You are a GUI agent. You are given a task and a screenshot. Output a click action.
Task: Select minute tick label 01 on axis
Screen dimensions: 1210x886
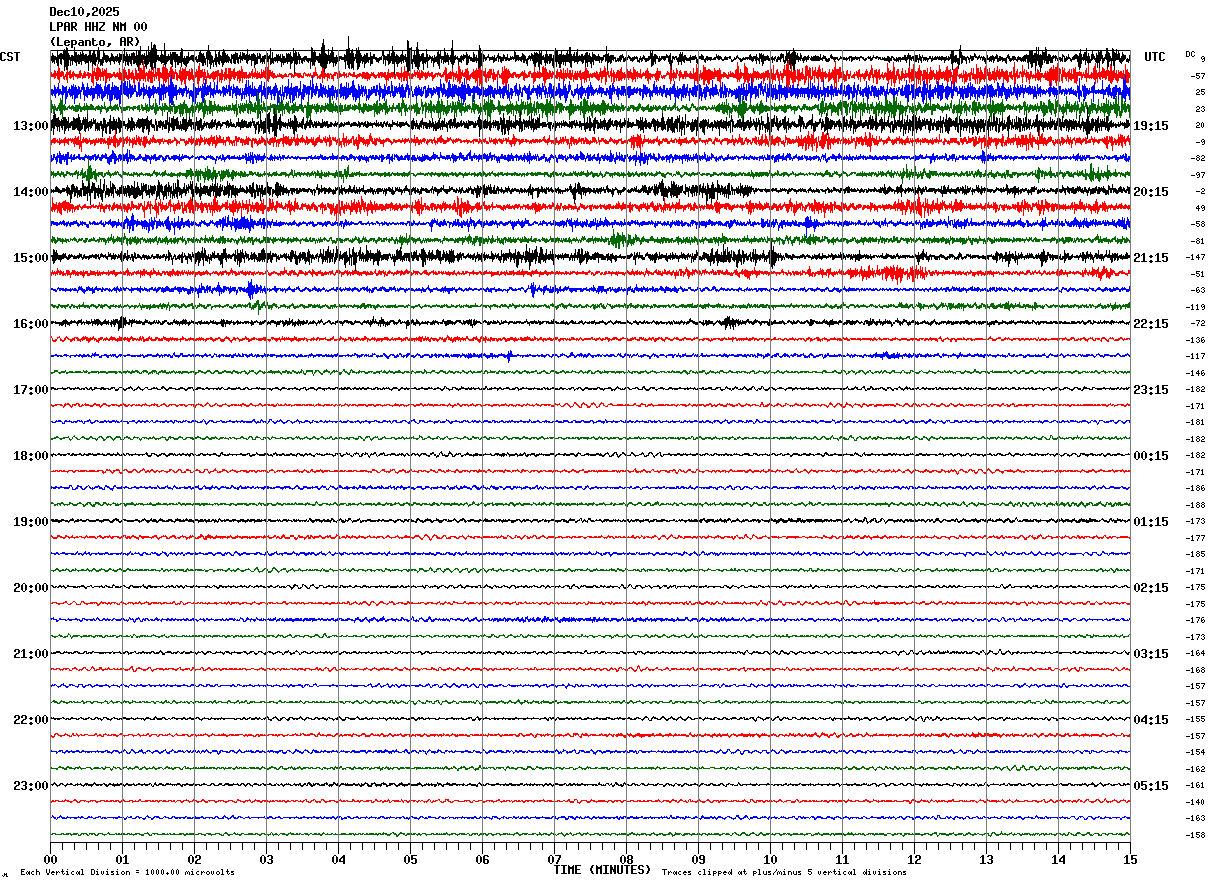pyautogui.click(x=122, y=859)
